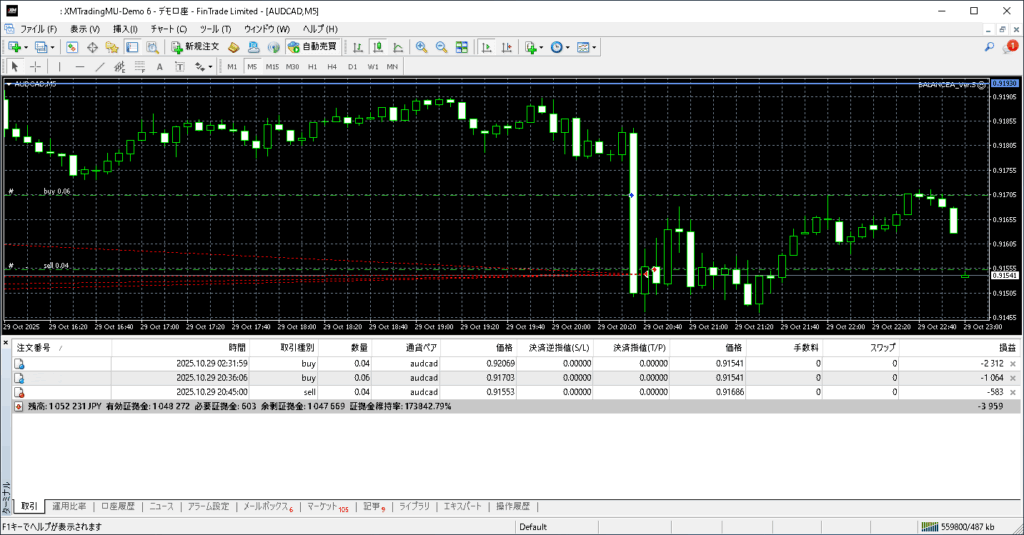Screen dimensions: 1024x535
Task: Zoom out on the chart
Action: (x=441, y=47)
